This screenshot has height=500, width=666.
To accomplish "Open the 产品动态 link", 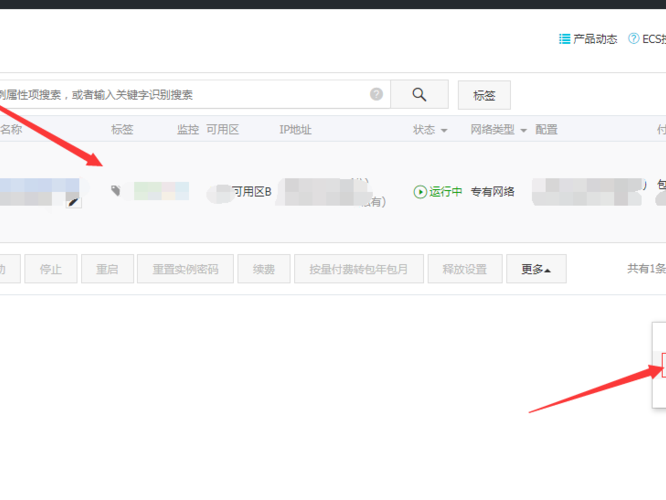I will 595,39.
